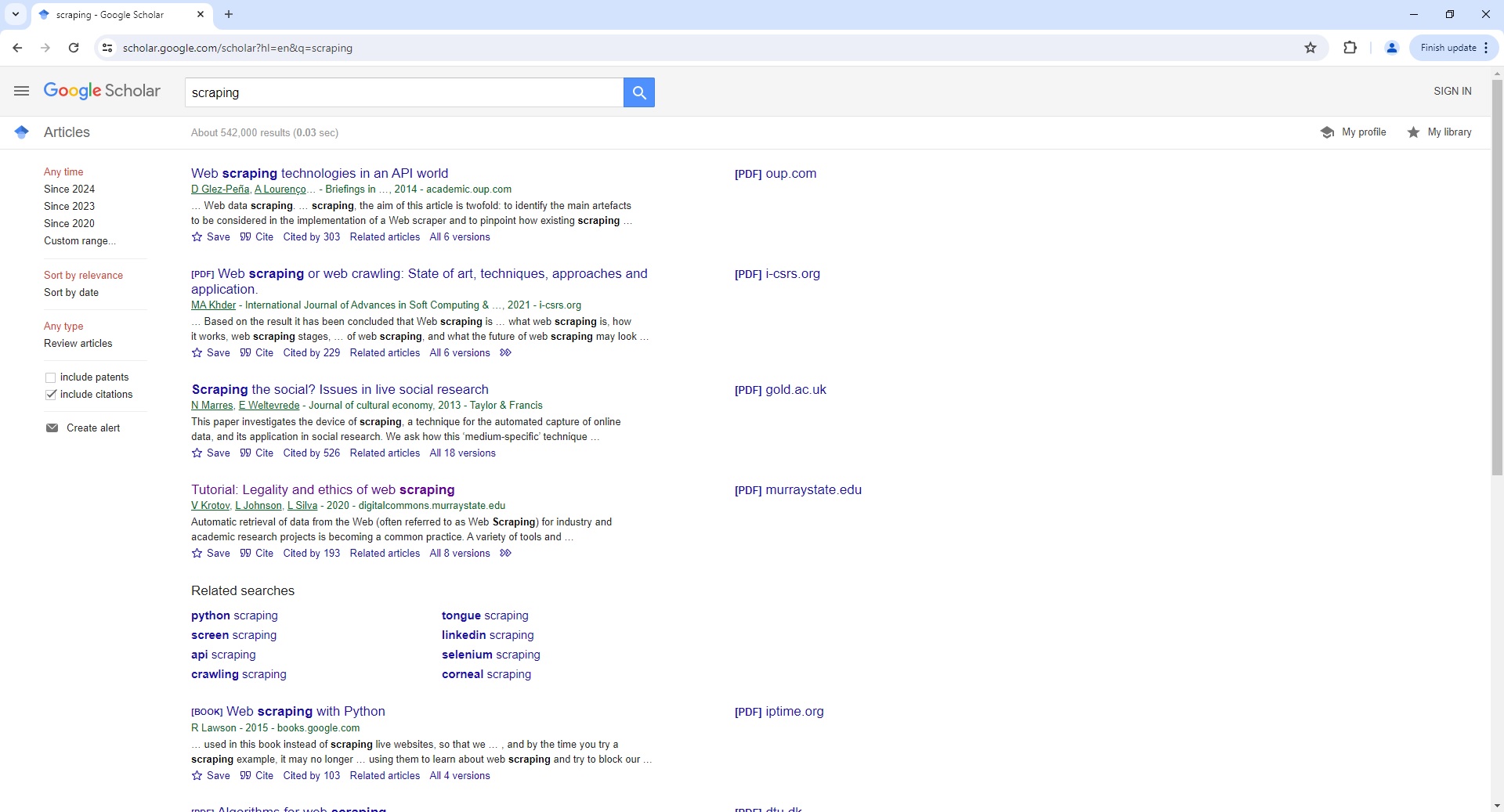This screenshot has height=812, width=1504.
Task: Open the hamburger navigation menu
Action: pyautogui.click(x=21, y=91)
